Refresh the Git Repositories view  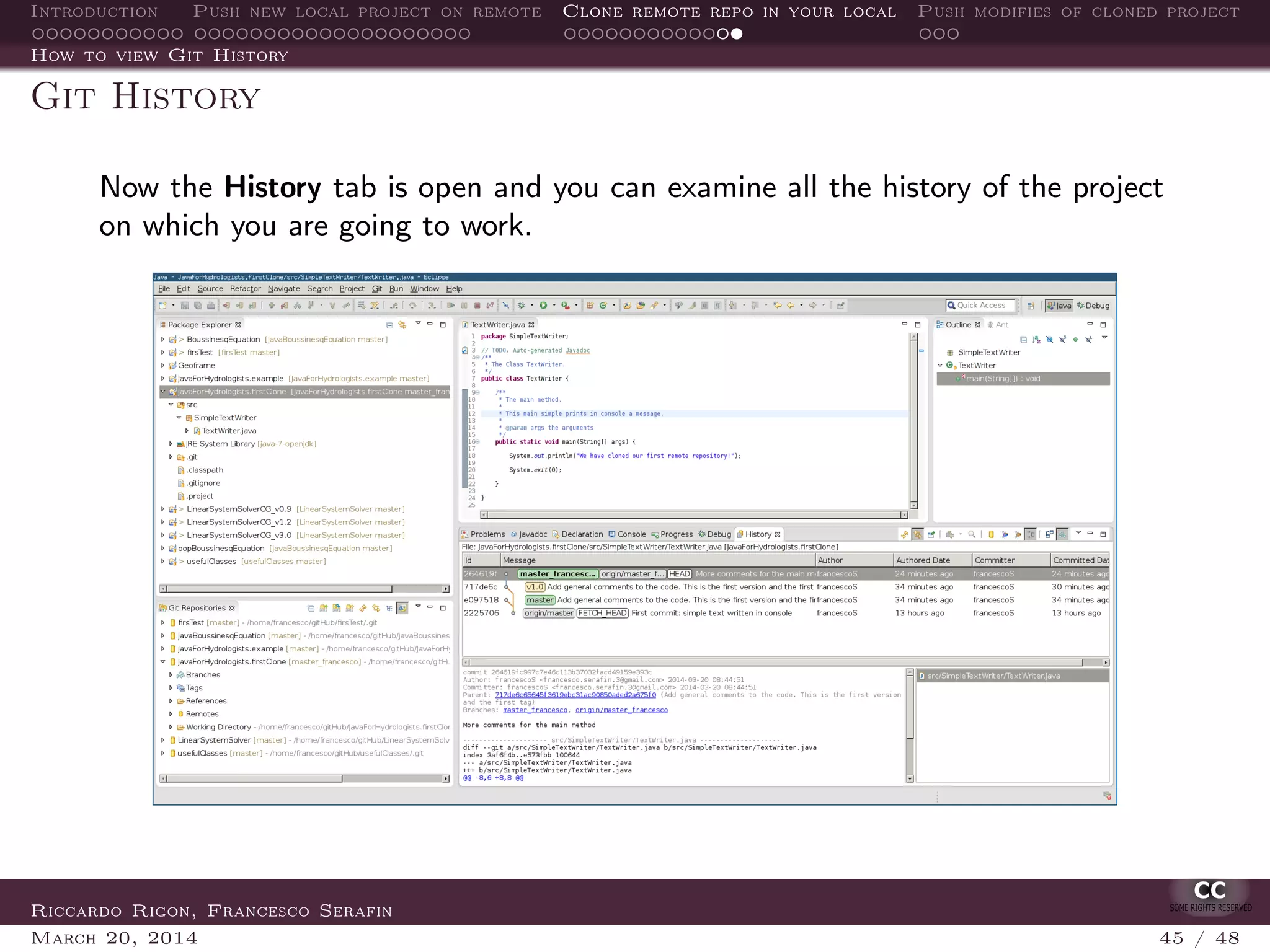(363, 608)
